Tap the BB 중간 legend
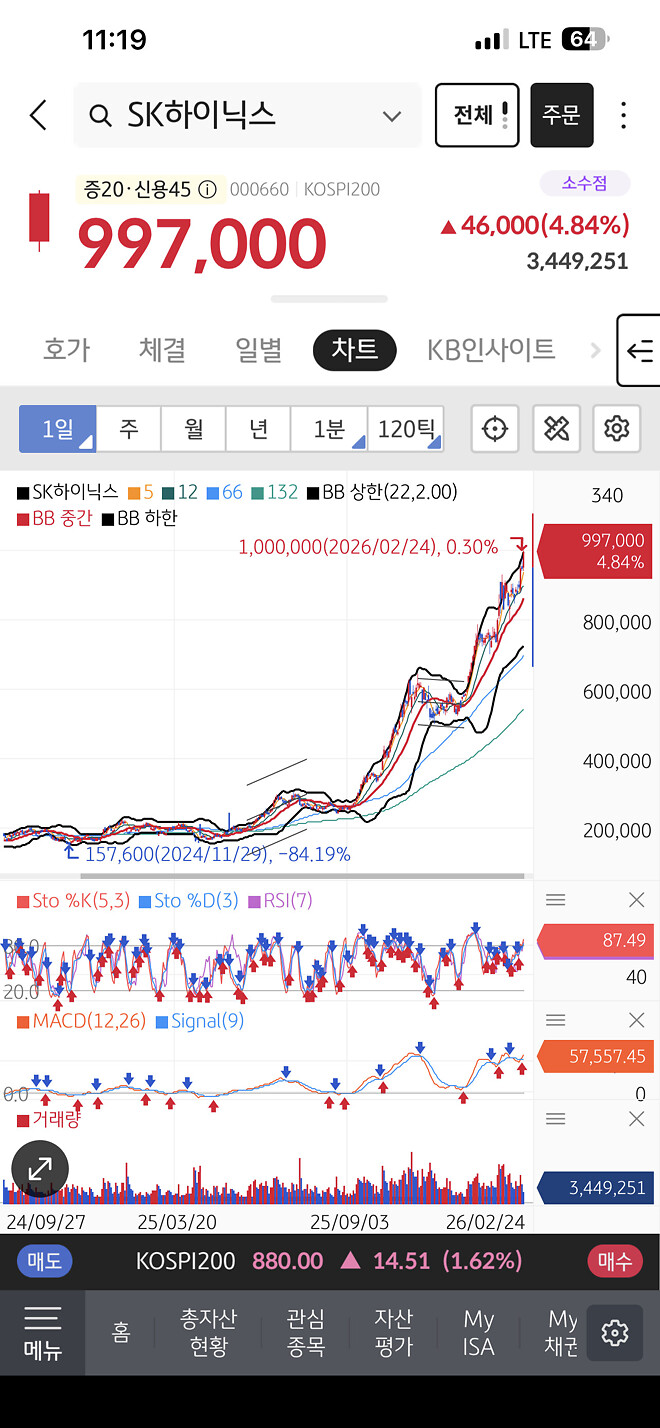 pos(54,518)
